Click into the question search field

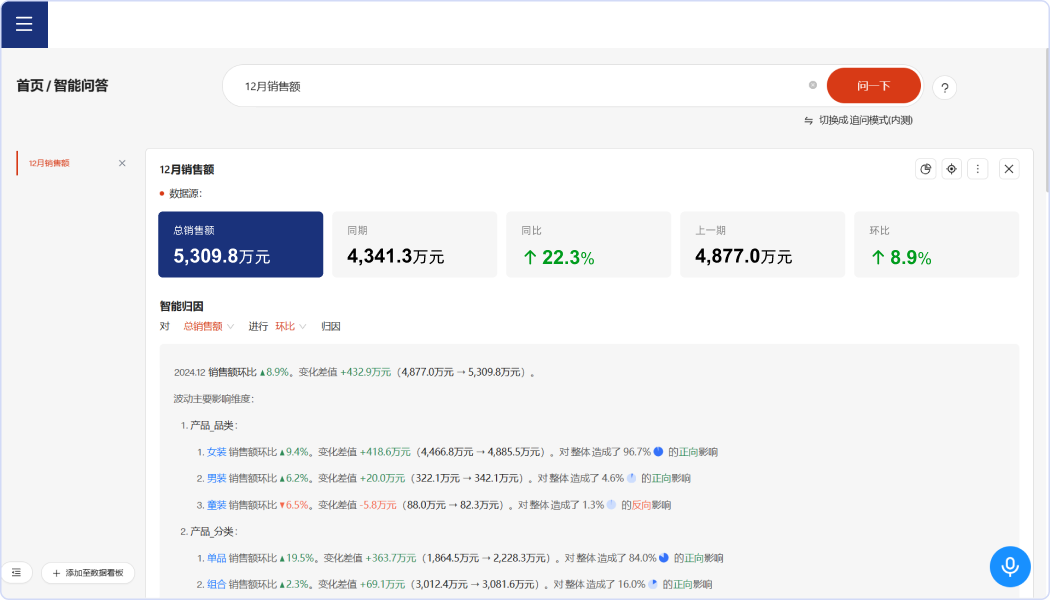(x=520, y=86)
